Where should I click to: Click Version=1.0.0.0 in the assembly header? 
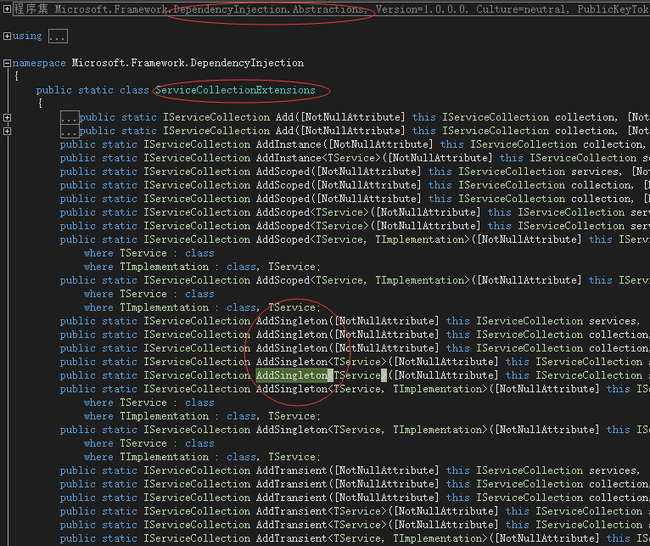[420, 9]
